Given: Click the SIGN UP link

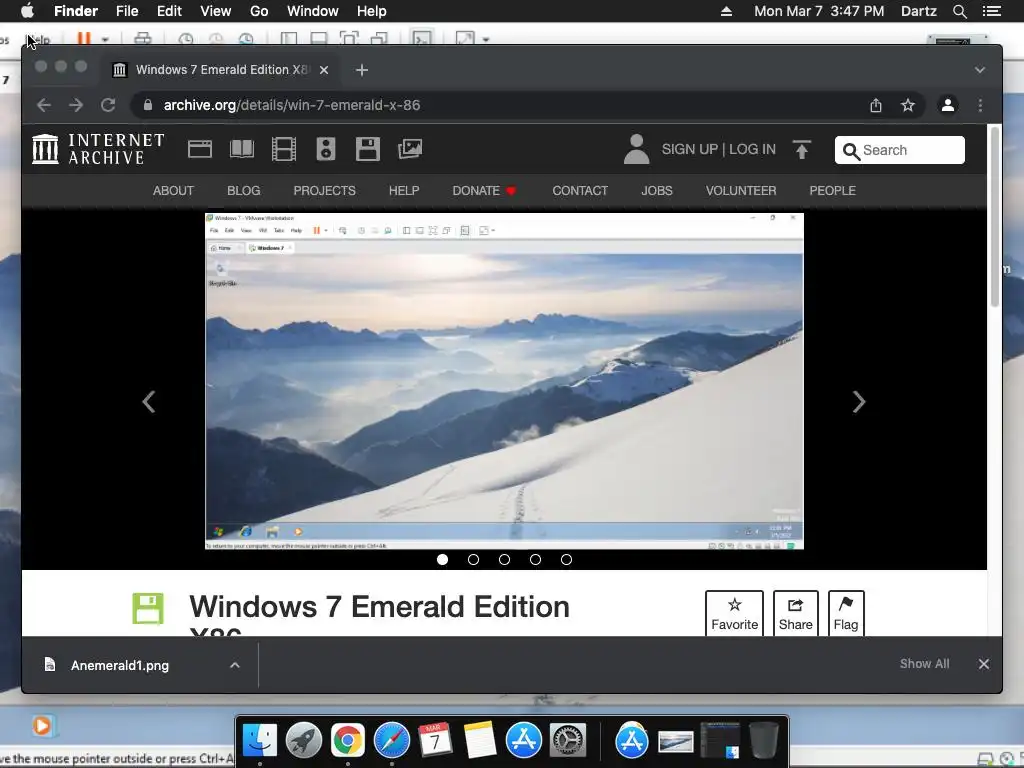Looking at the screenshot, I should (x=690, y=149).
